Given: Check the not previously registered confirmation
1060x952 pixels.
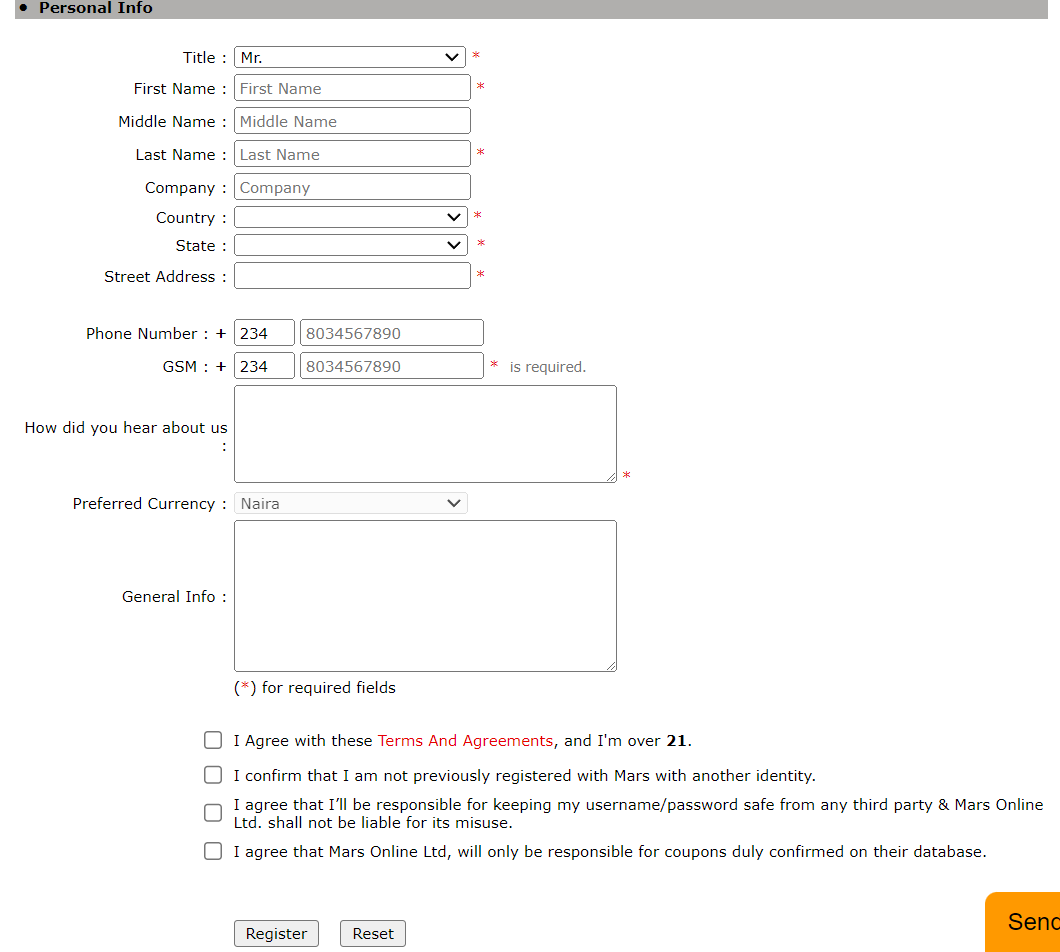Looking at the screenshot, I should point(212,774).
